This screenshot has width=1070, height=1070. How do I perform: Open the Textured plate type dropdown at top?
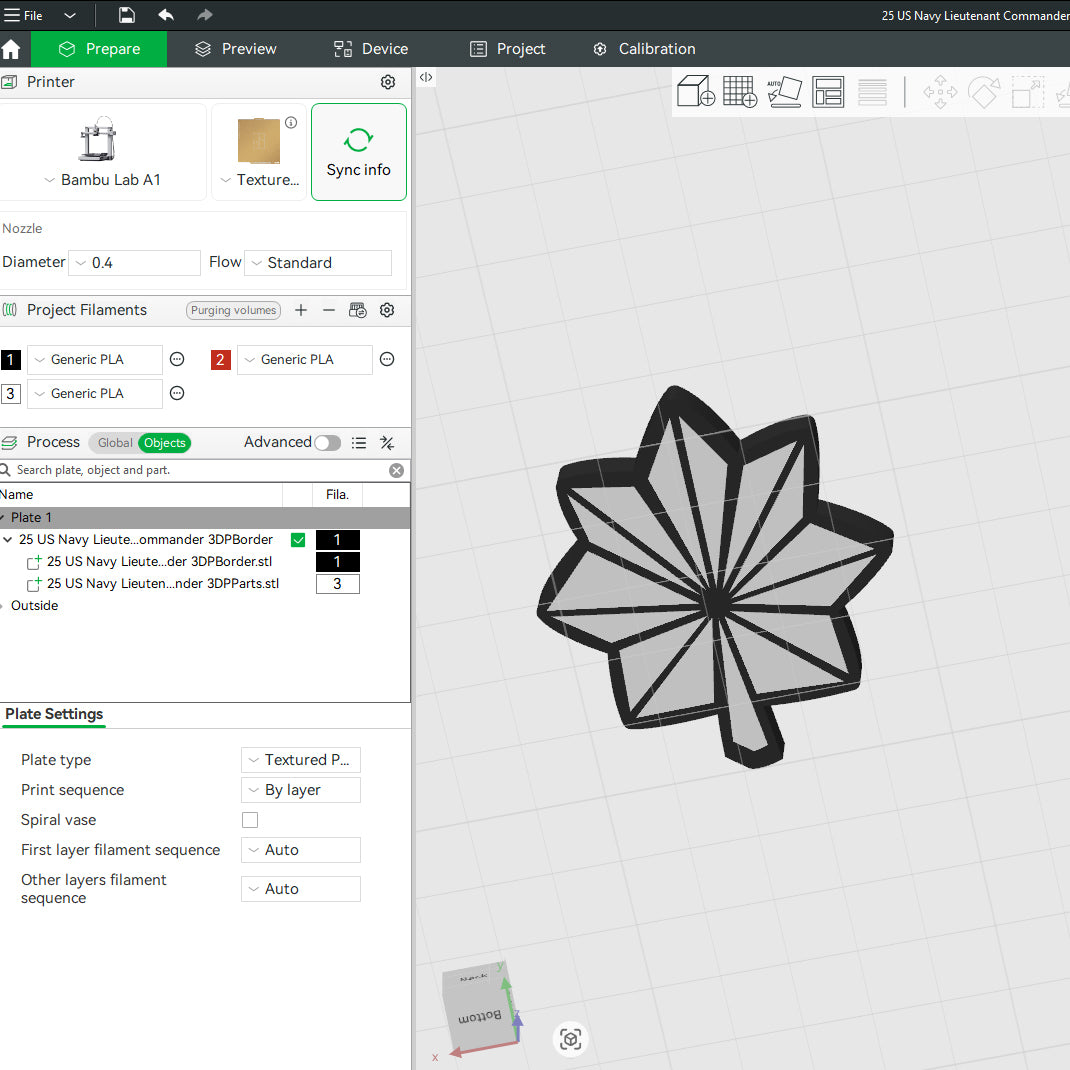pyautogui.click(x=259, y=180)
